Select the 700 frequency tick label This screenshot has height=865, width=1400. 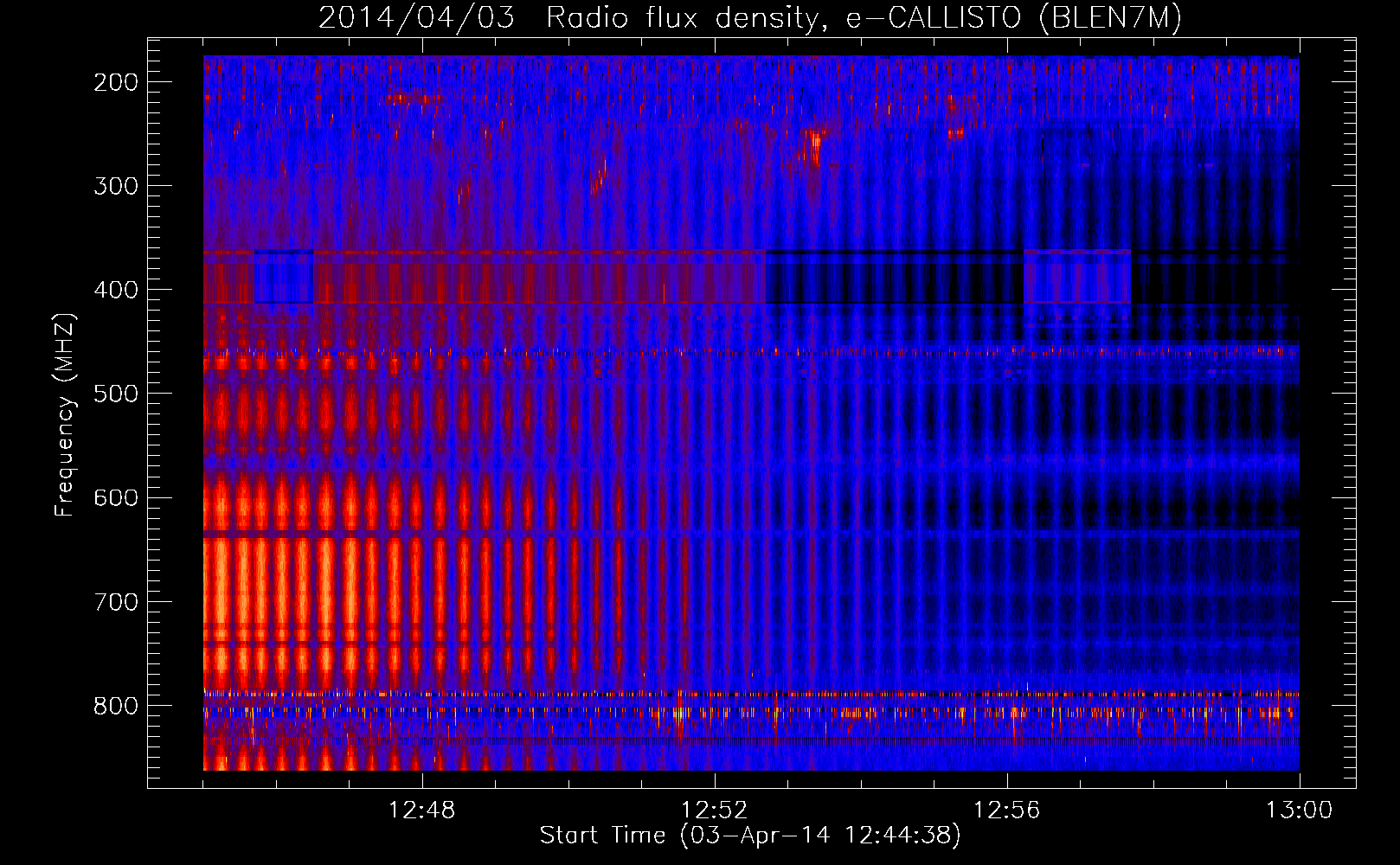[x=116, y=601]
